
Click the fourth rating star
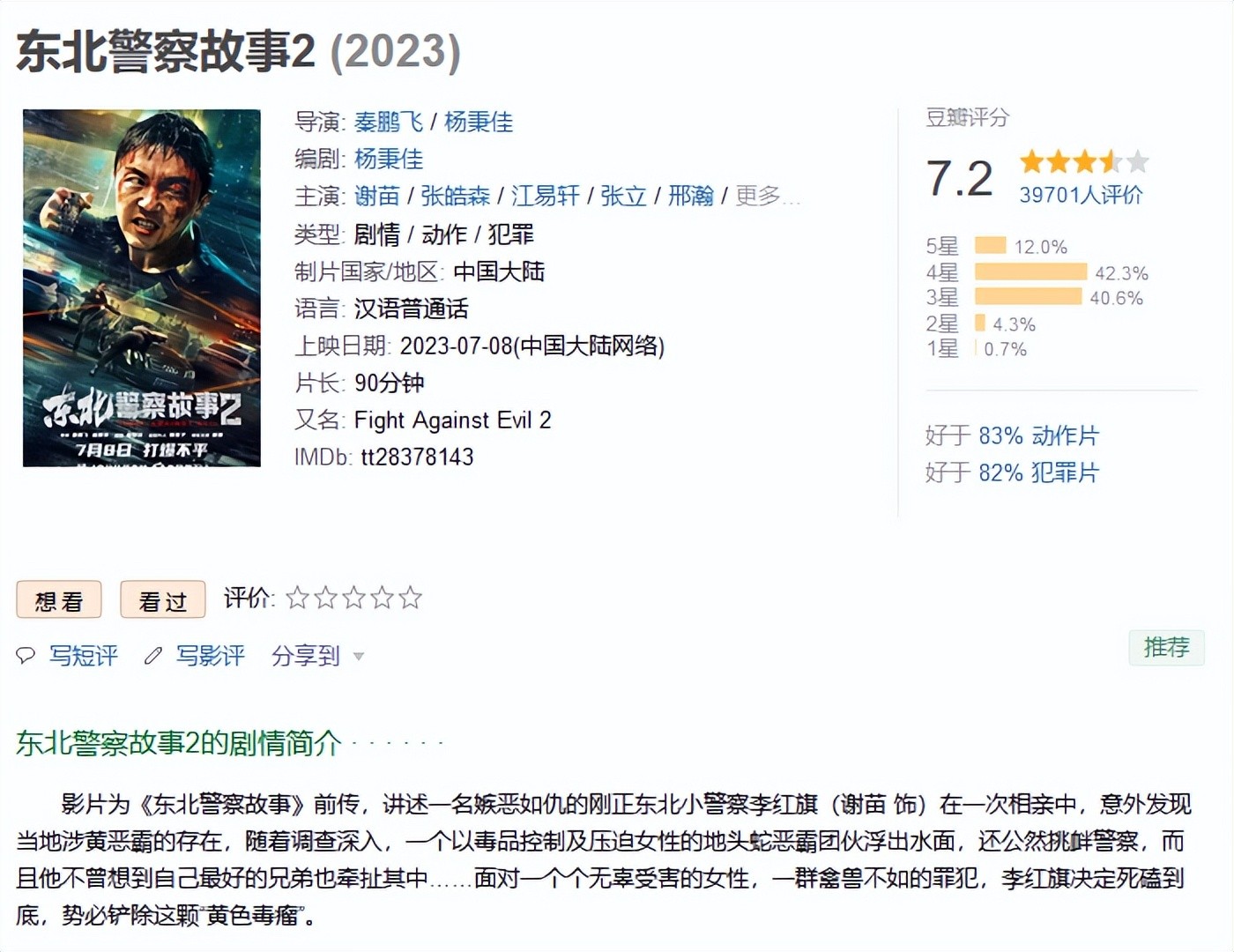(x=382, y=599)
